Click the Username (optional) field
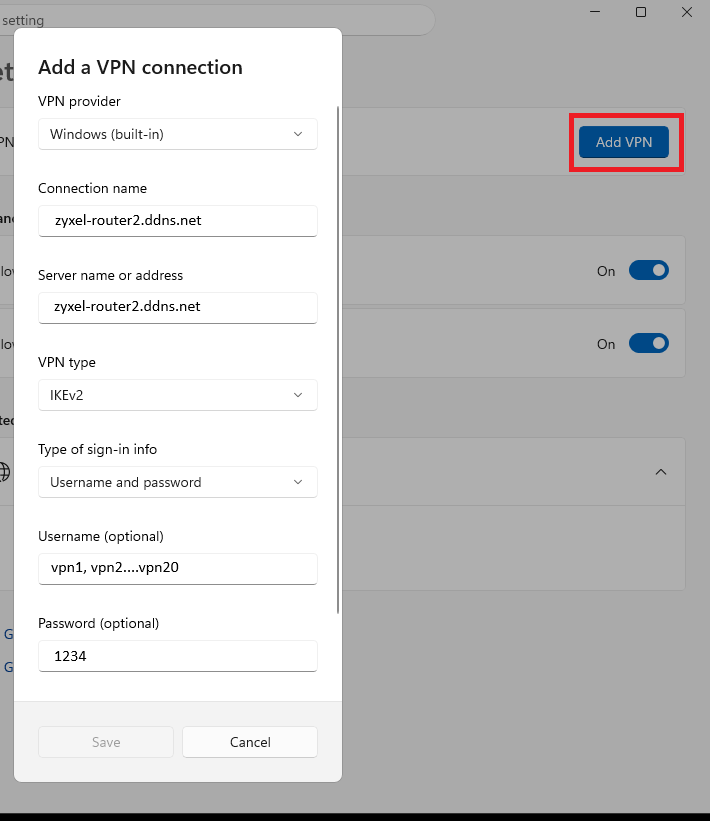 178,568
